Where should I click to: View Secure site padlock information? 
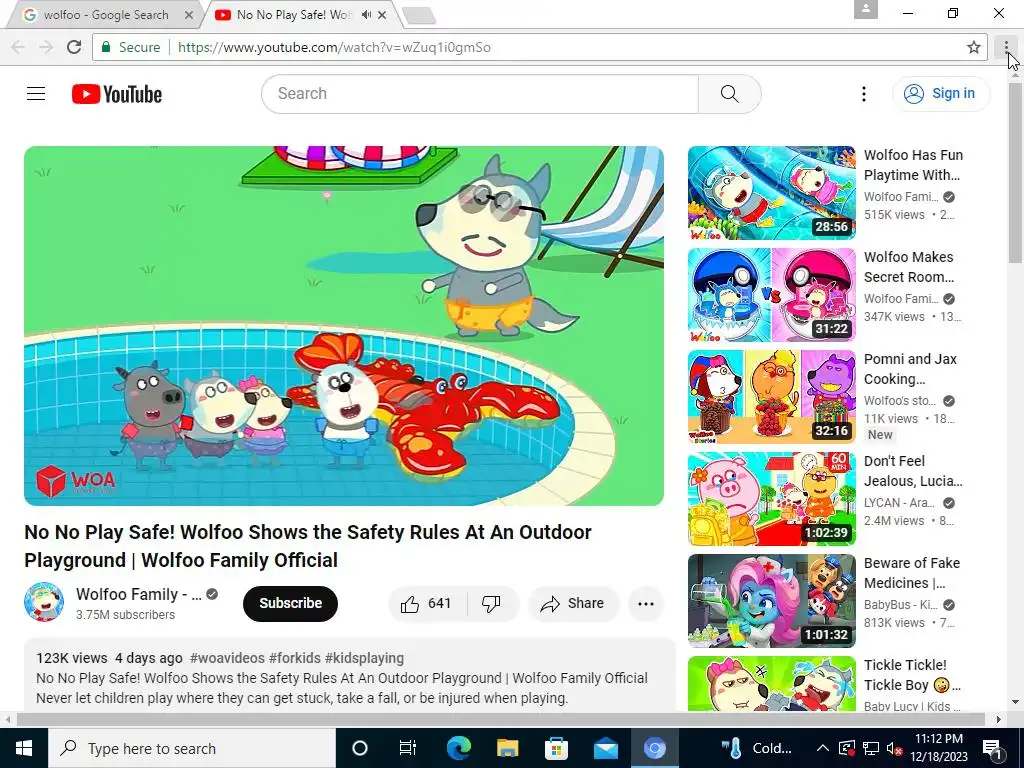click(131, 47)
